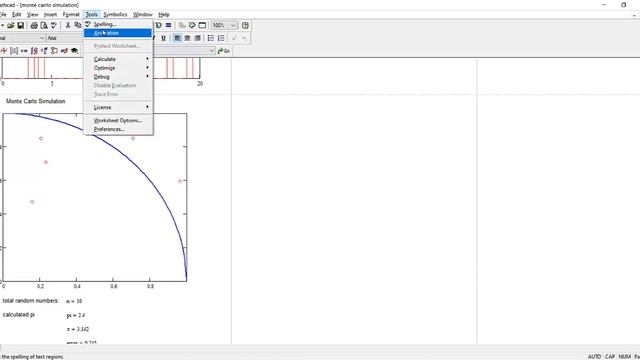Expand the Calculate submenu

(118, 59)
